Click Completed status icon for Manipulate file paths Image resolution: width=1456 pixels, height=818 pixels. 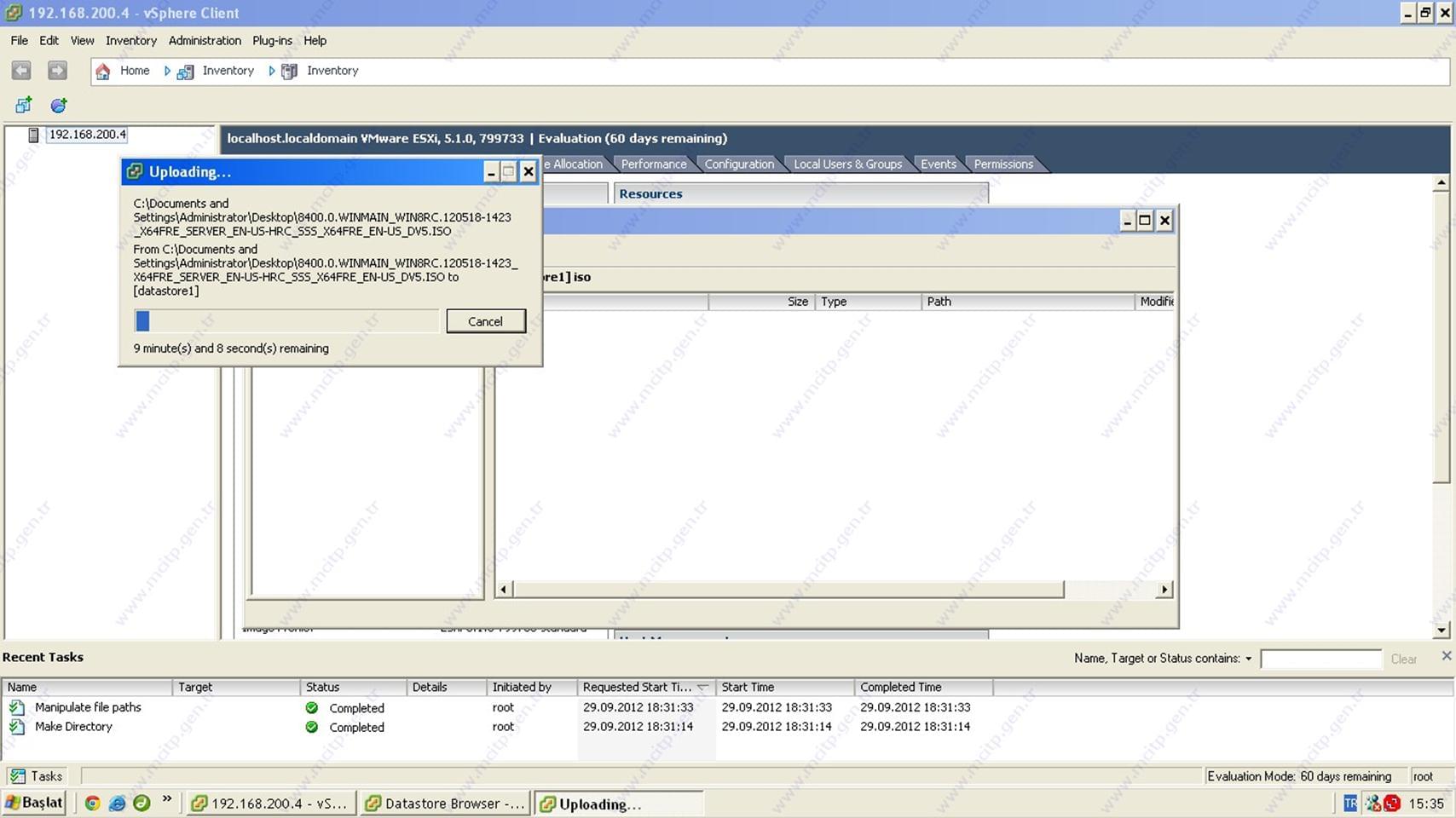point(312,708)
